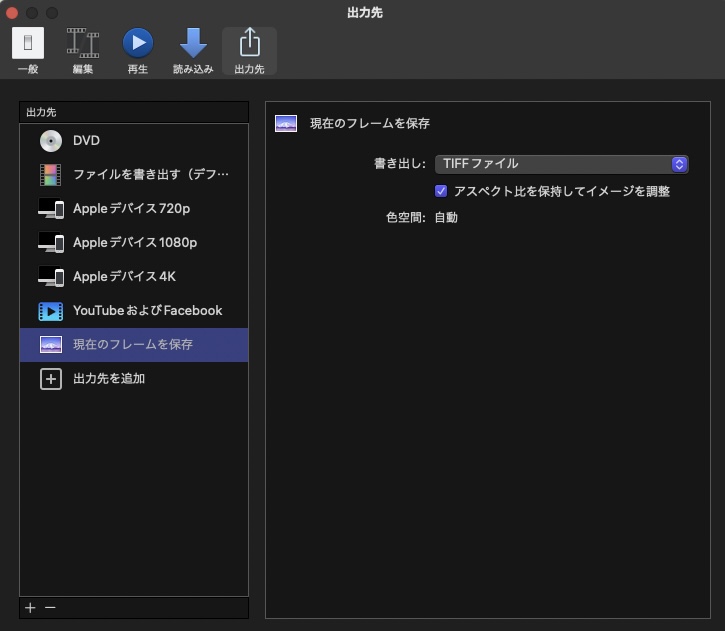
Task: Click 出力先を追加 plus icon
Action: (x=51, y=379)
